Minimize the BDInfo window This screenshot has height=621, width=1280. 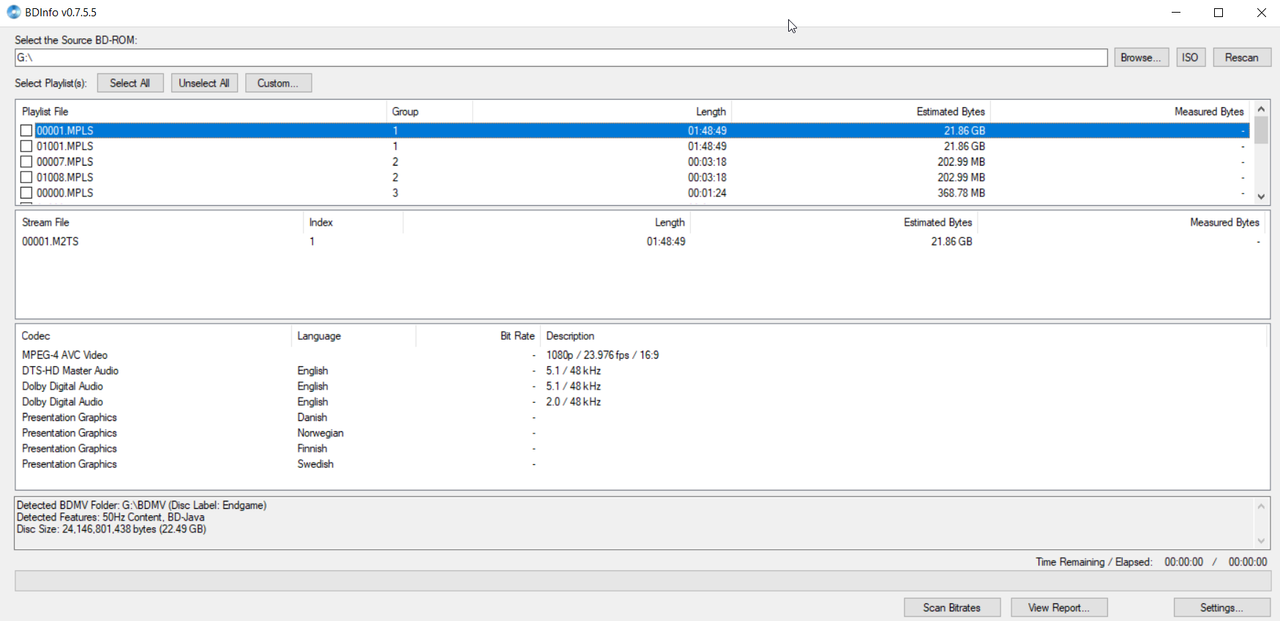pyautogui.click(x=1174, y=12)
